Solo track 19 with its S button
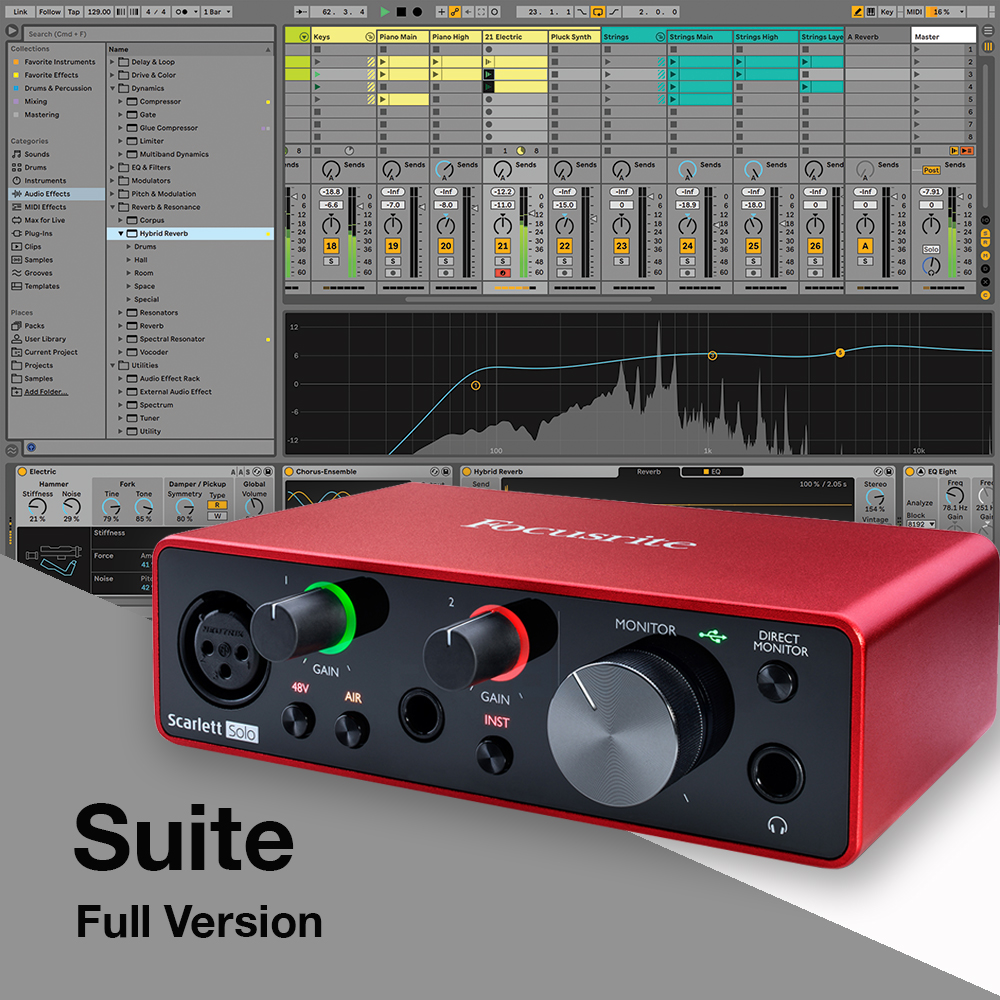1000x1000 pixels. (x=393, y=261)
